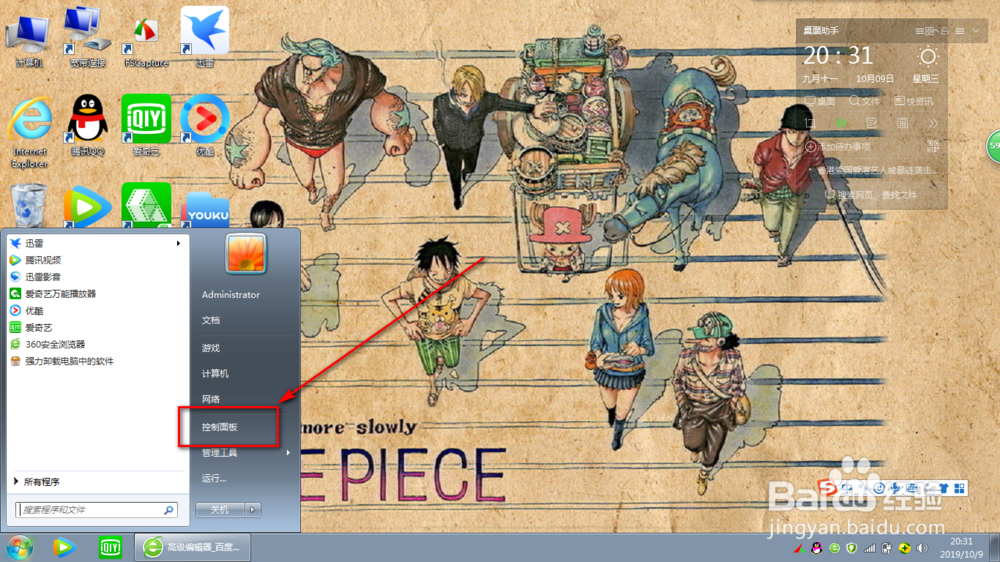Open Tencent Video pinned on taskbar
The height and width of the screenshot is (562, 1000).
(x=63, y=547)
